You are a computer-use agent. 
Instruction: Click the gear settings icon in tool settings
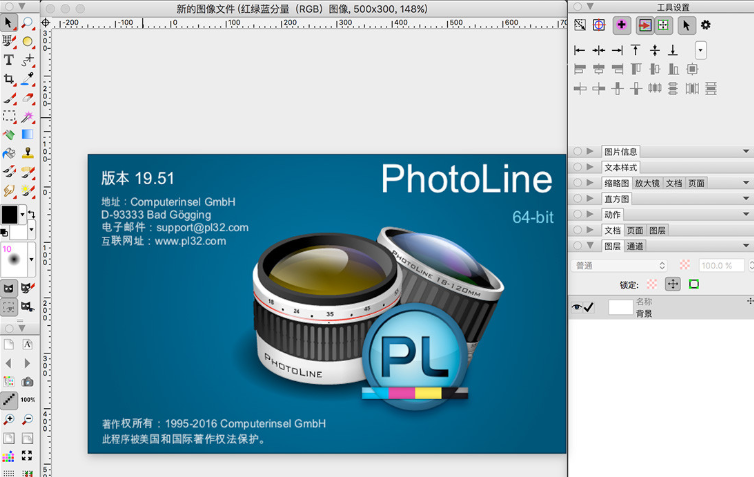706,25
